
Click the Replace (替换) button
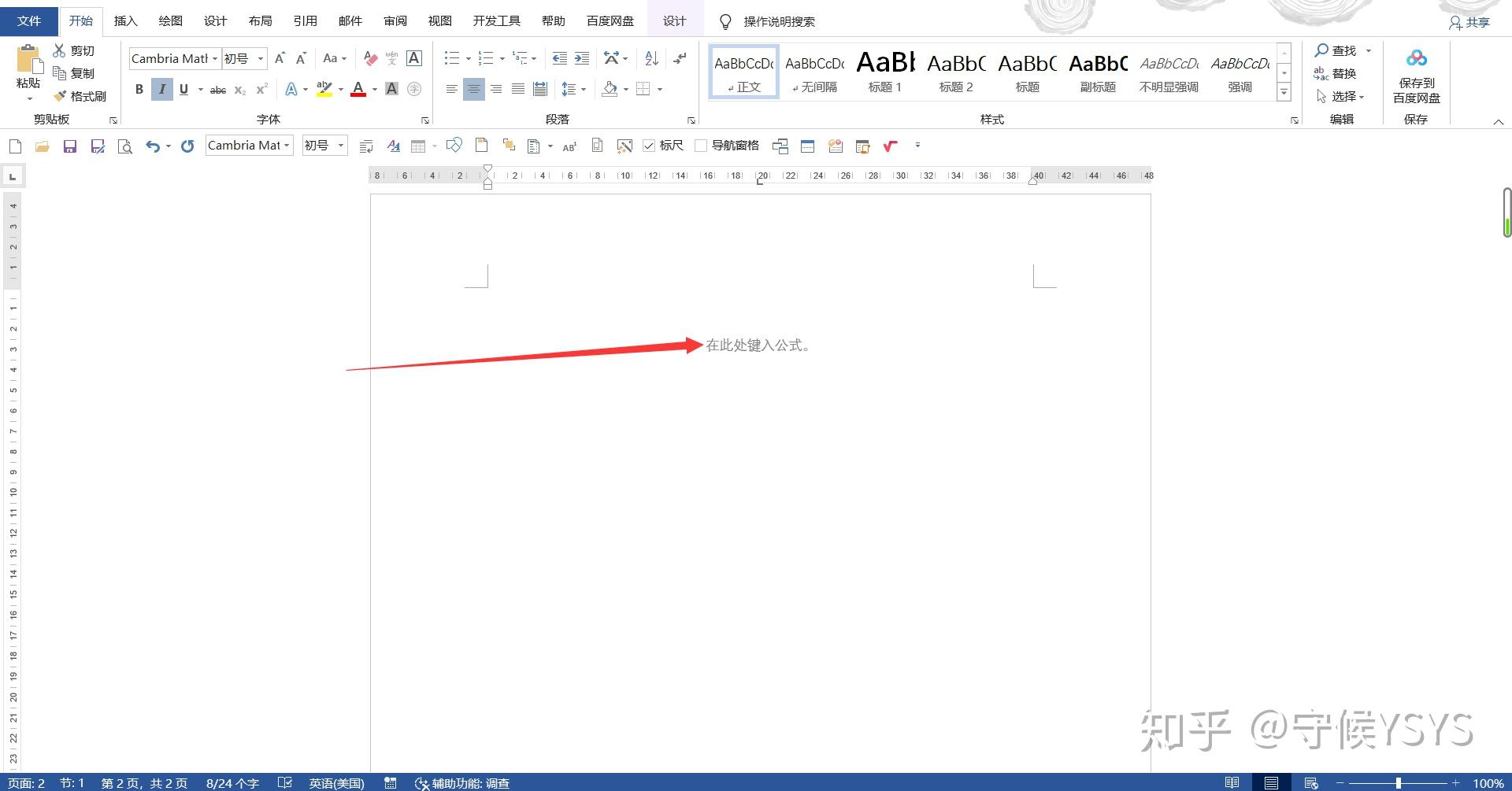1336,73
